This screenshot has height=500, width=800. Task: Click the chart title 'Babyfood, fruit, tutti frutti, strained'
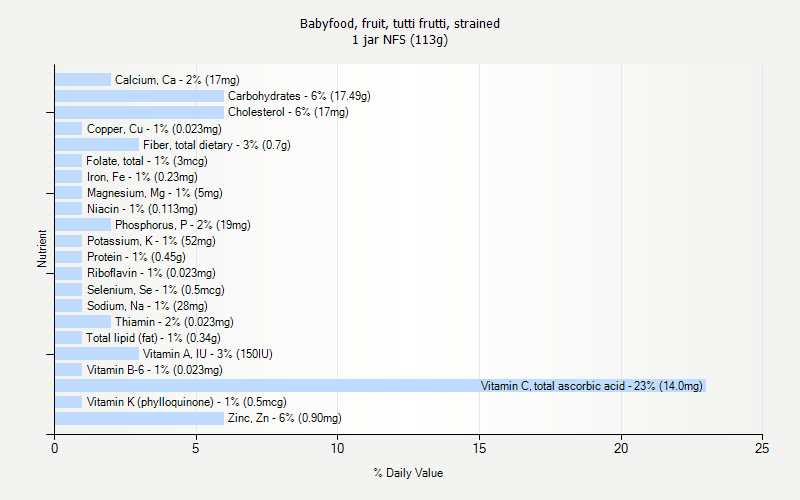coord(399,23)
